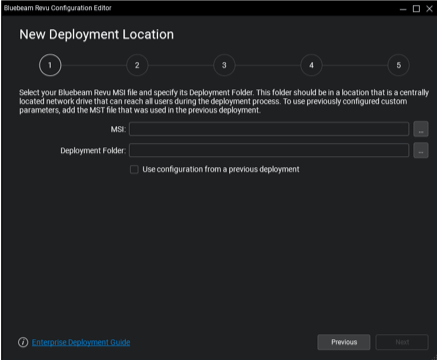Select step 1 circle in wizard progress
Screen dimensions: 437x360
tap(50, 65)
